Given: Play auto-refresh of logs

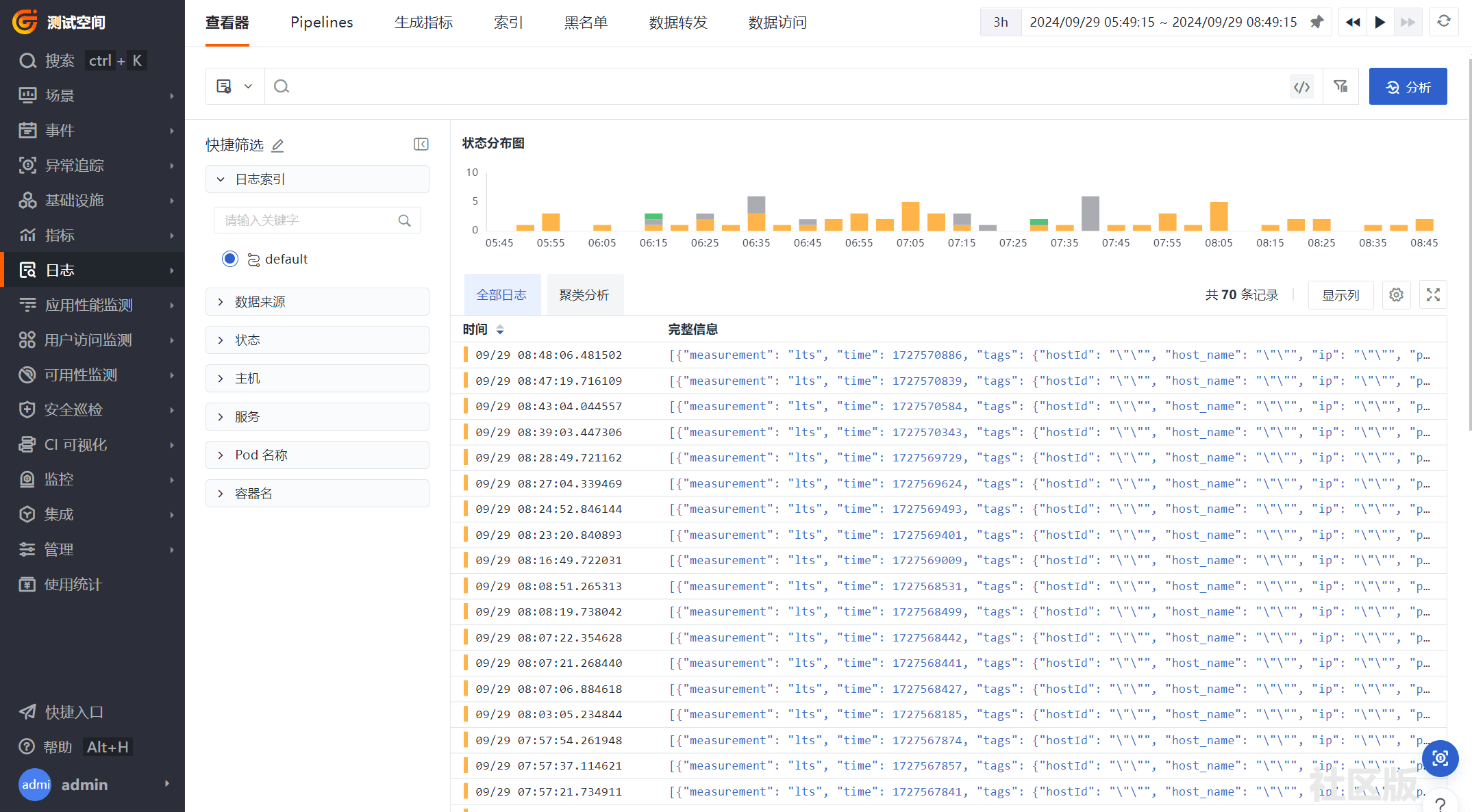Looking at the screenshot, I should [1380, 22].
